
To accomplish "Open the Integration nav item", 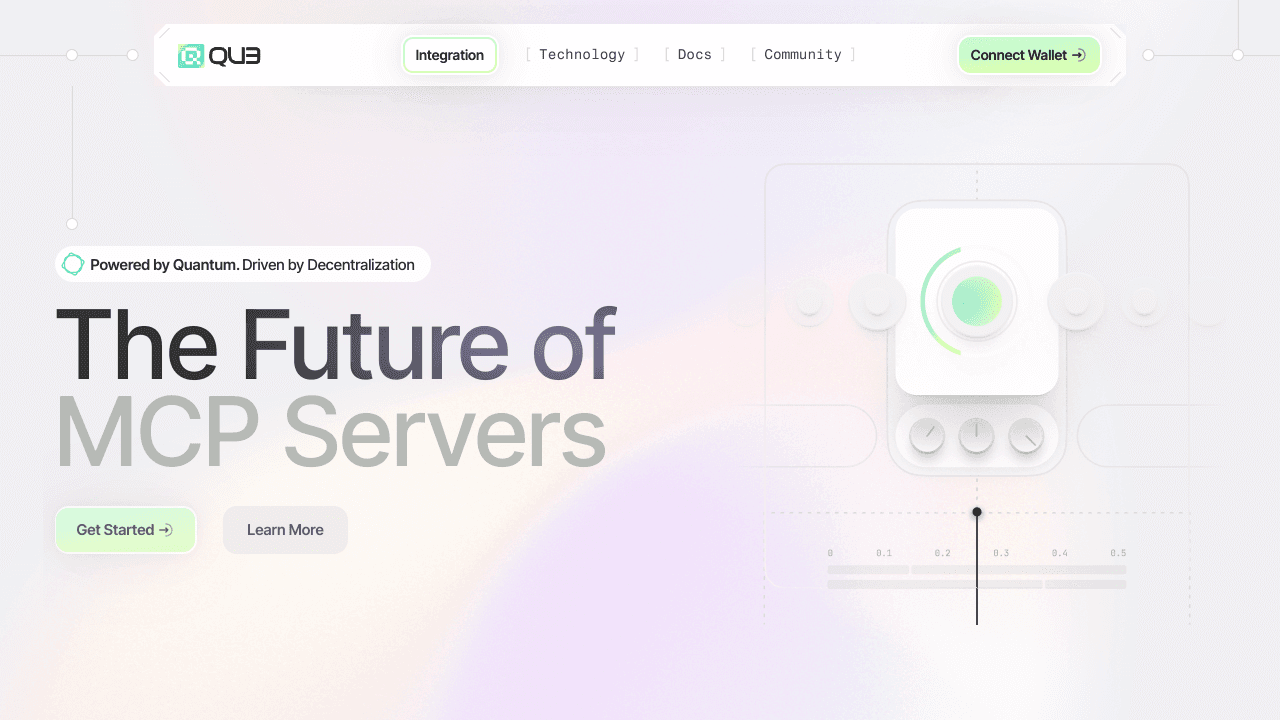I will click(x=450, y=55).
